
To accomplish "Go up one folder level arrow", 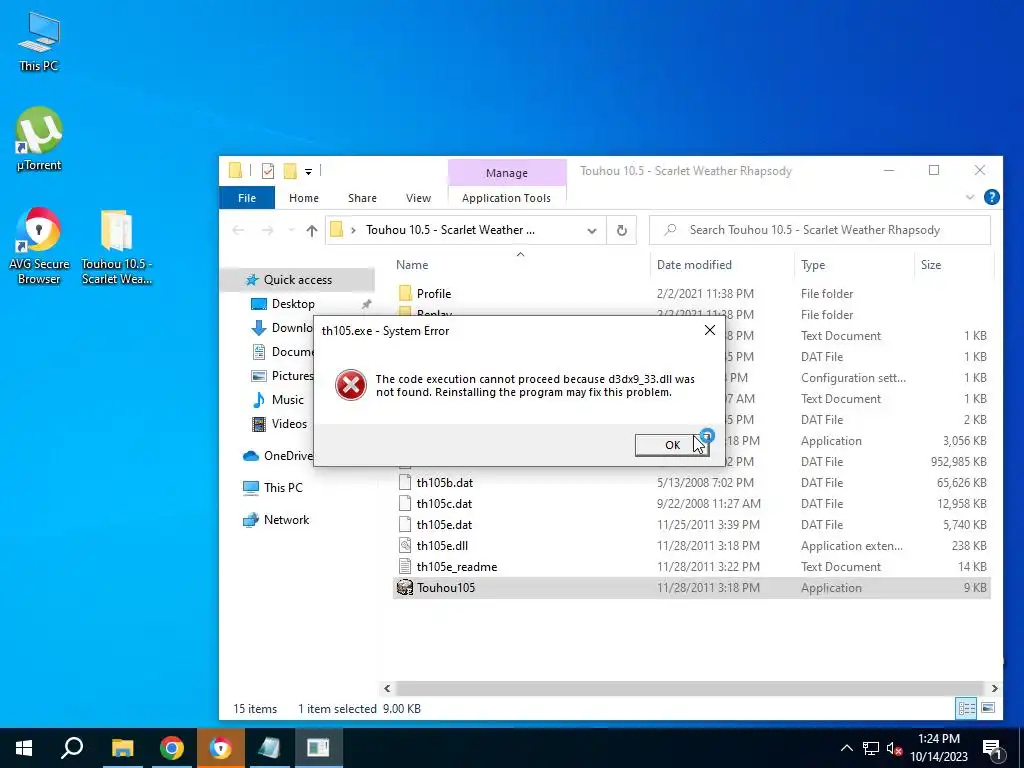I will (x=312, y=231).
